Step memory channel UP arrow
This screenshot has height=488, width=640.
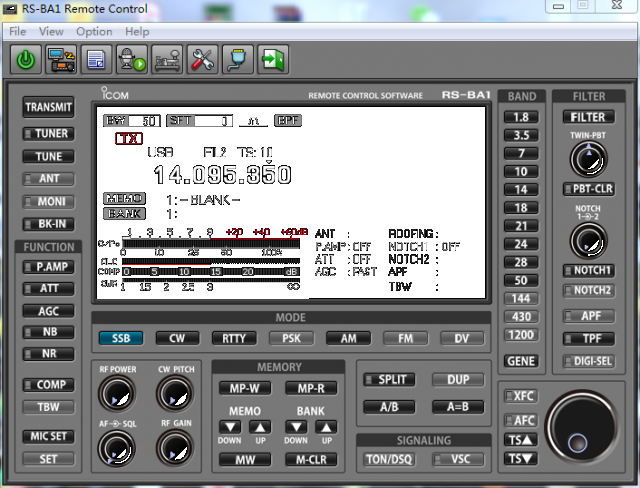click(260, 427)
